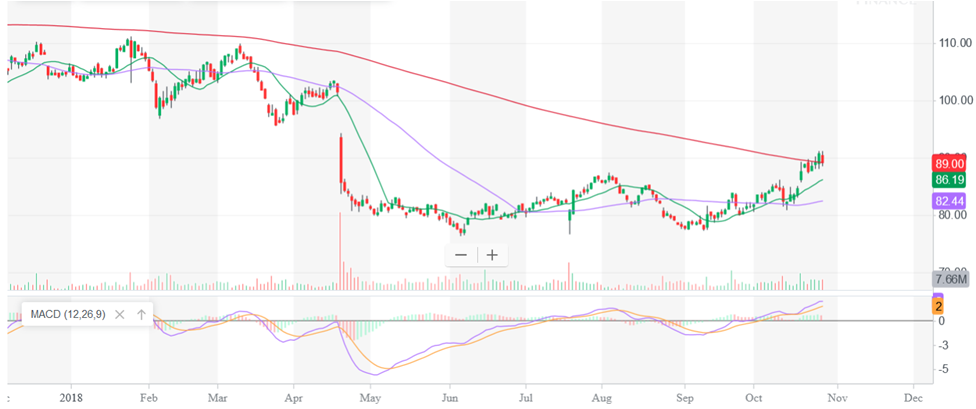Select the May label on time axis

(x=371, y=395)
